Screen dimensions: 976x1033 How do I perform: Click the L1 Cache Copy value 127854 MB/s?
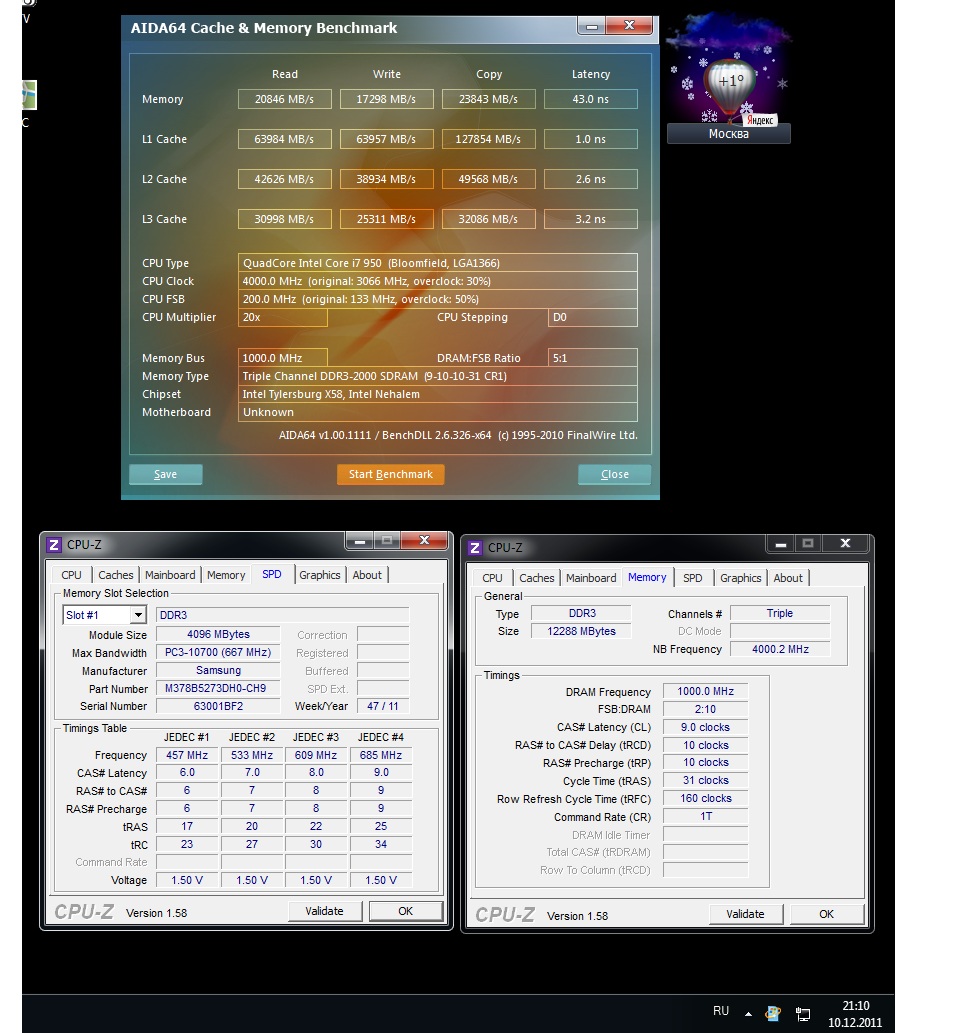pos(488,139)
